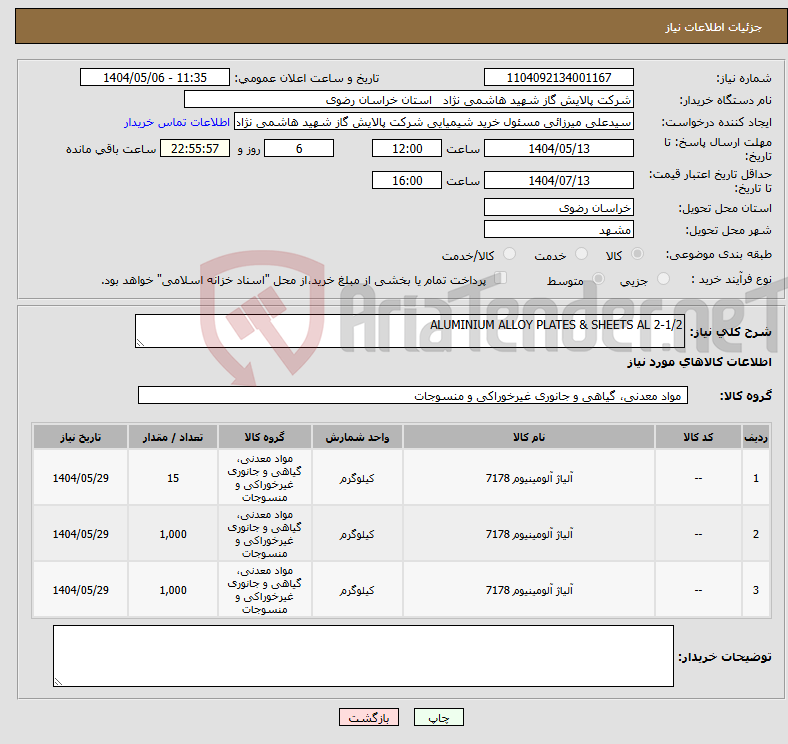Viewport: 788px width, 744px height.
Task: Click the گروه کالا column header
Action: click(x=264, y=437)
